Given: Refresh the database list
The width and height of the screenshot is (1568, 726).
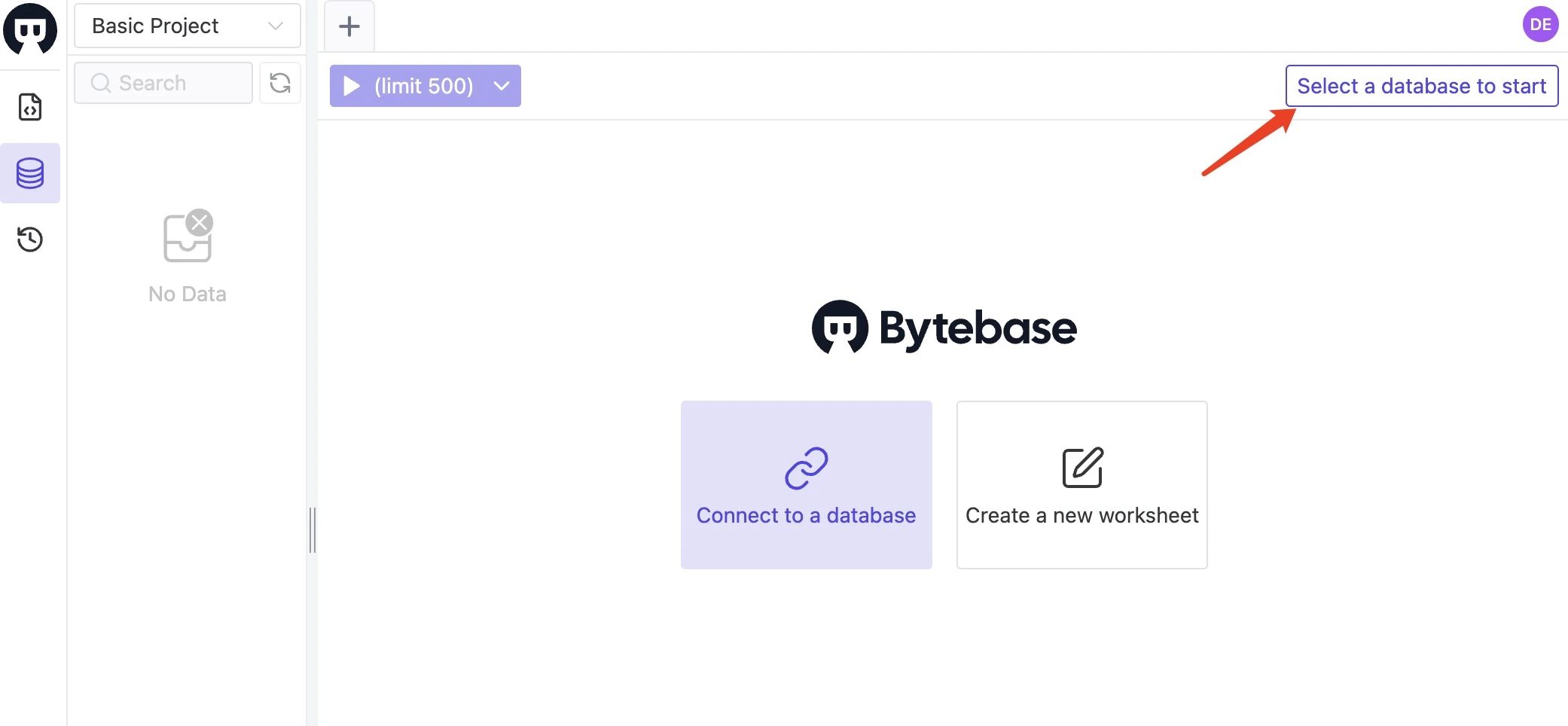Looking at the screenshot, I should [280, 83].
